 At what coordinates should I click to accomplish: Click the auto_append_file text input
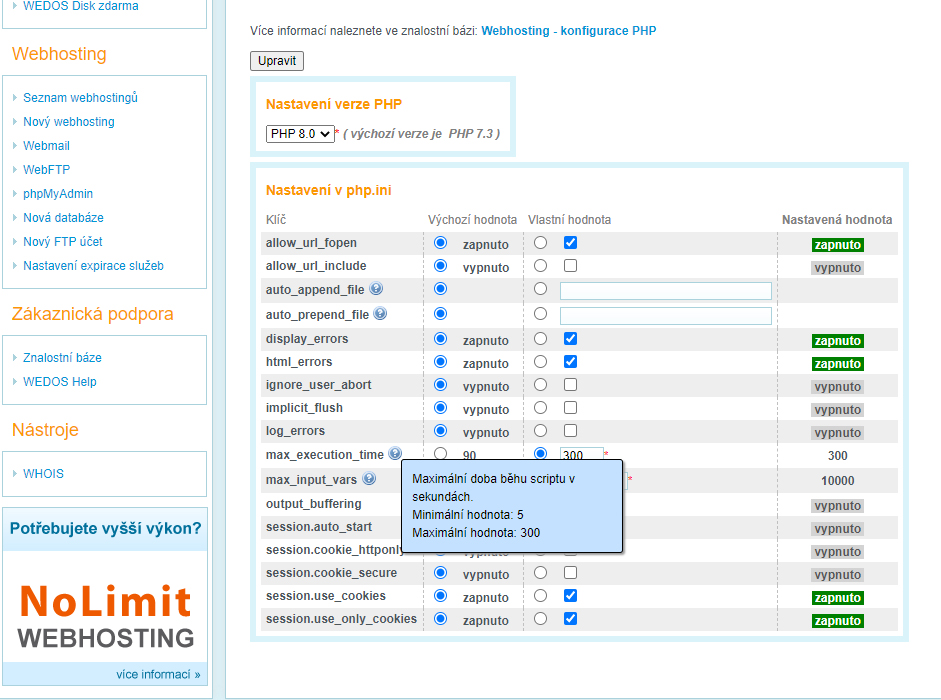coord(665,291)
